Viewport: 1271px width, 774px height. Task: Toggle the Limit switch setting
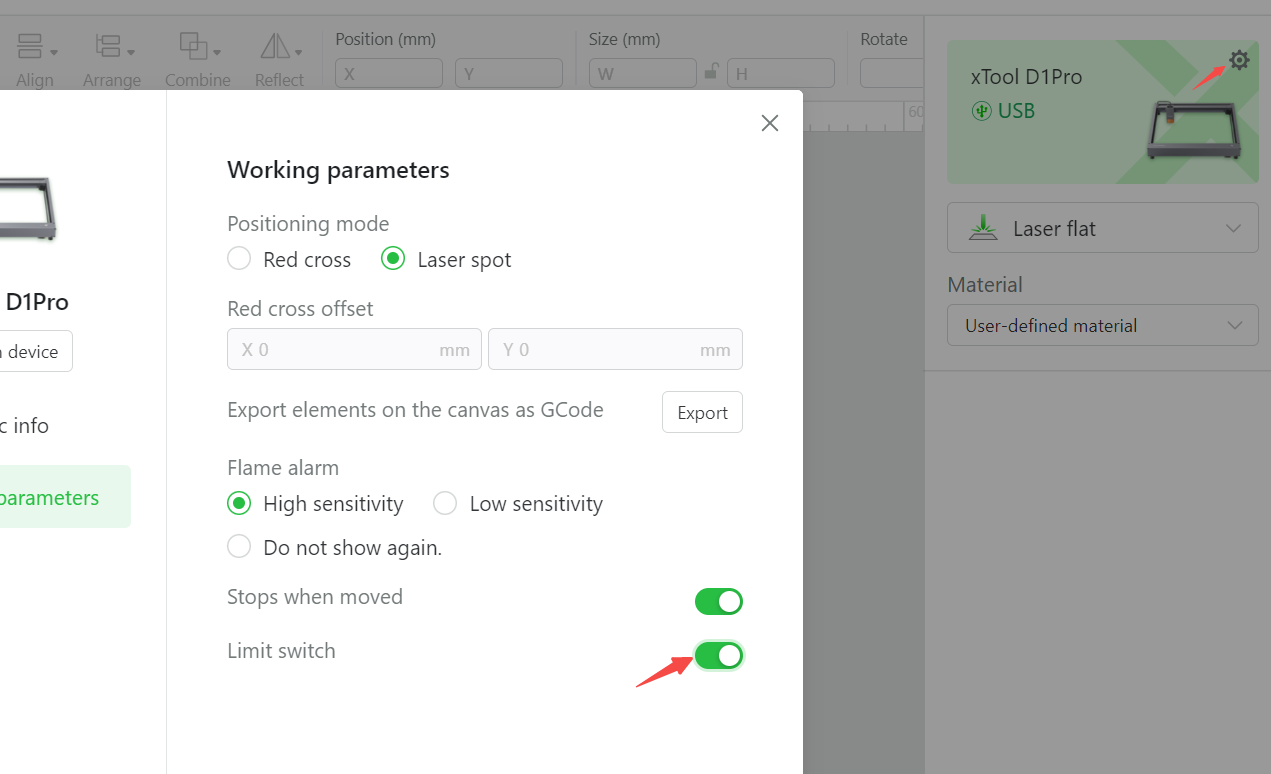719,656
